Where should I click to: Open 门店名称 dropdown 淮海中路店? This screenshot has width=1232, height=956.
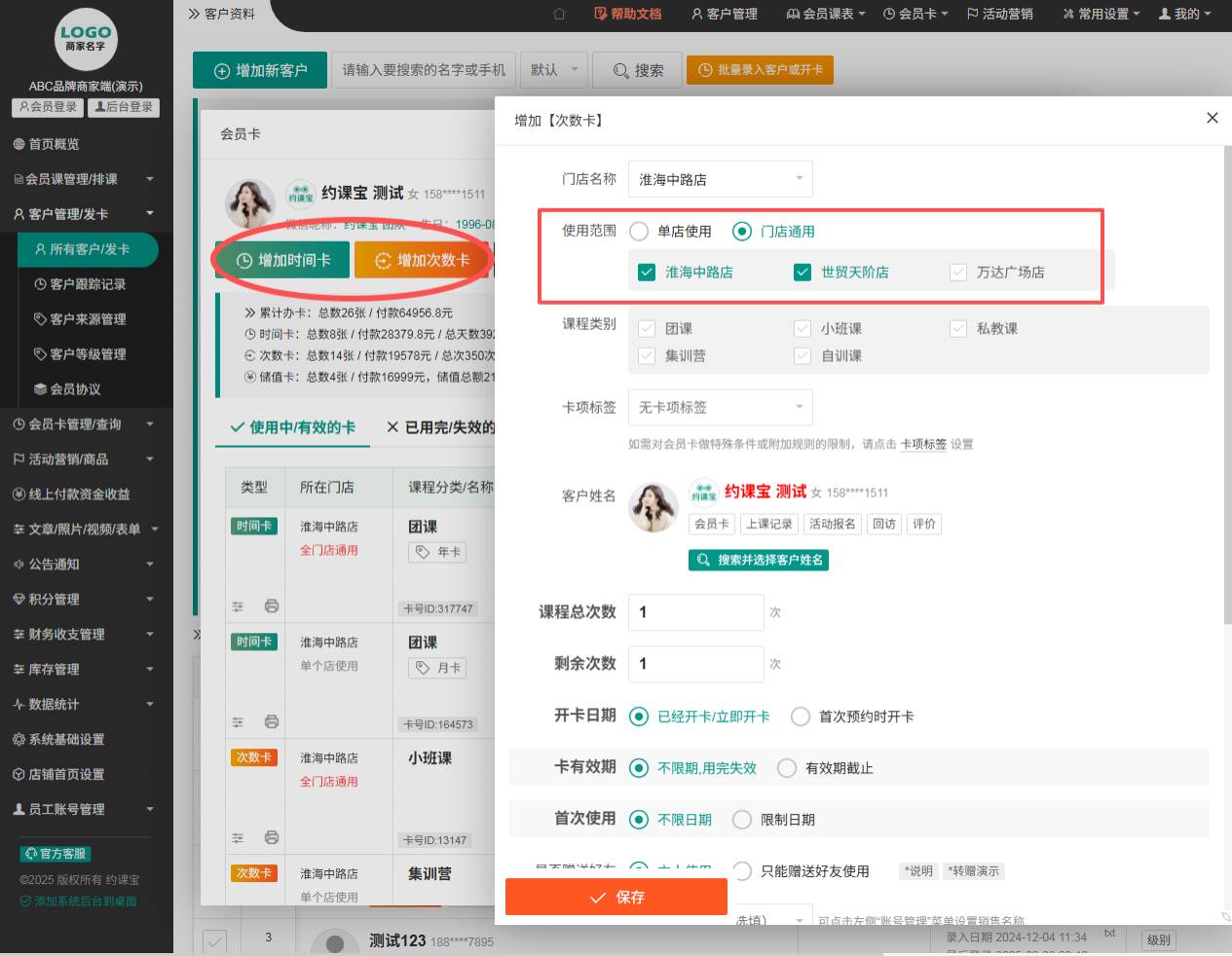(720, 179)
